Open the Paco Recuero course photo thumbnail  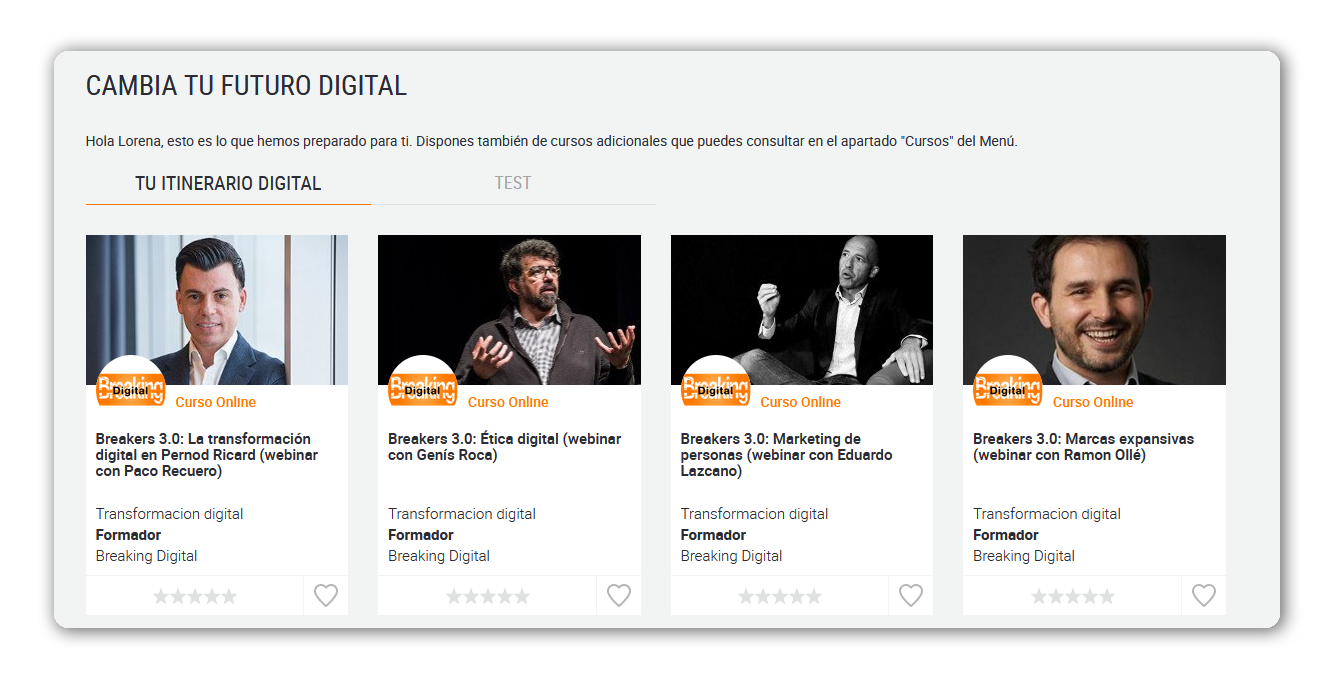pos(217,310)
